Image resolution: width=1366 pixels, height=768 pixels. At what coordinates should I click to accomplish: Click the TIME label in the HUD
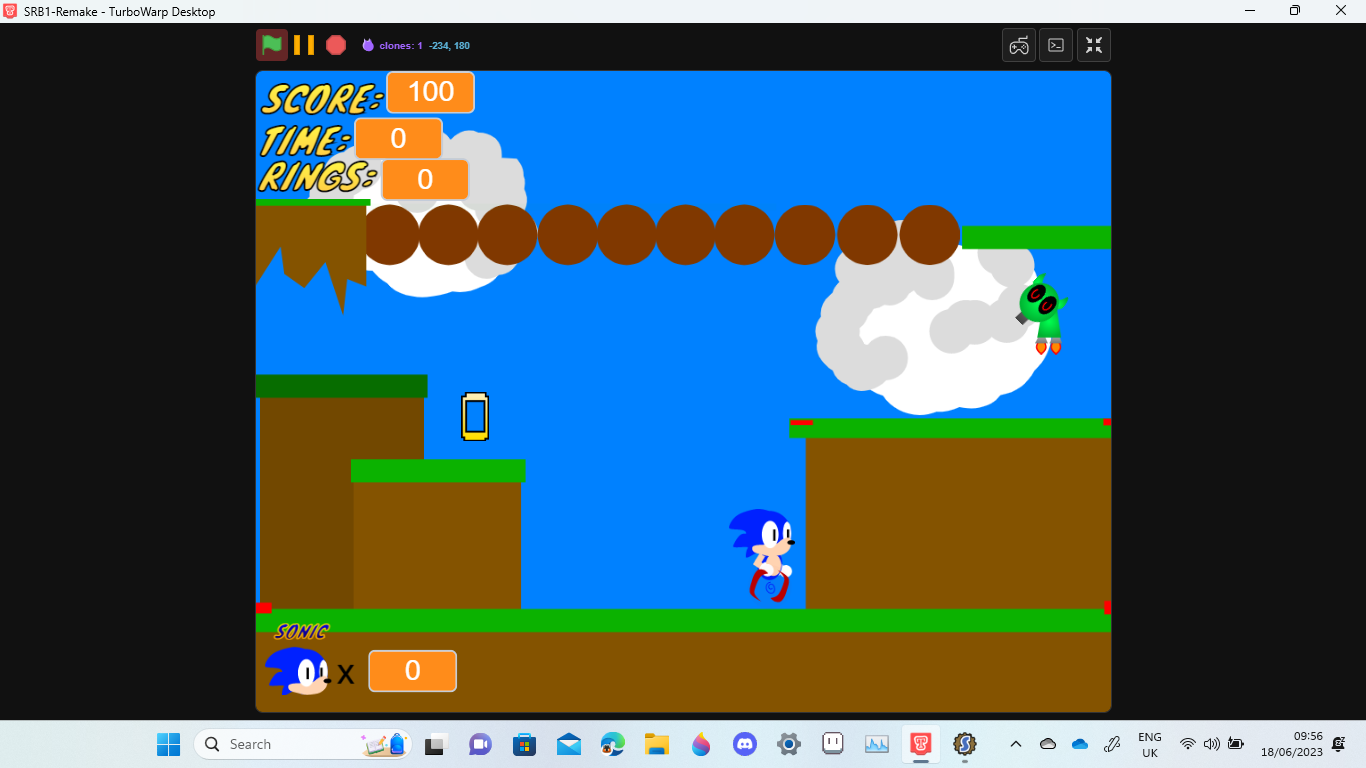(x=306, y=139)
